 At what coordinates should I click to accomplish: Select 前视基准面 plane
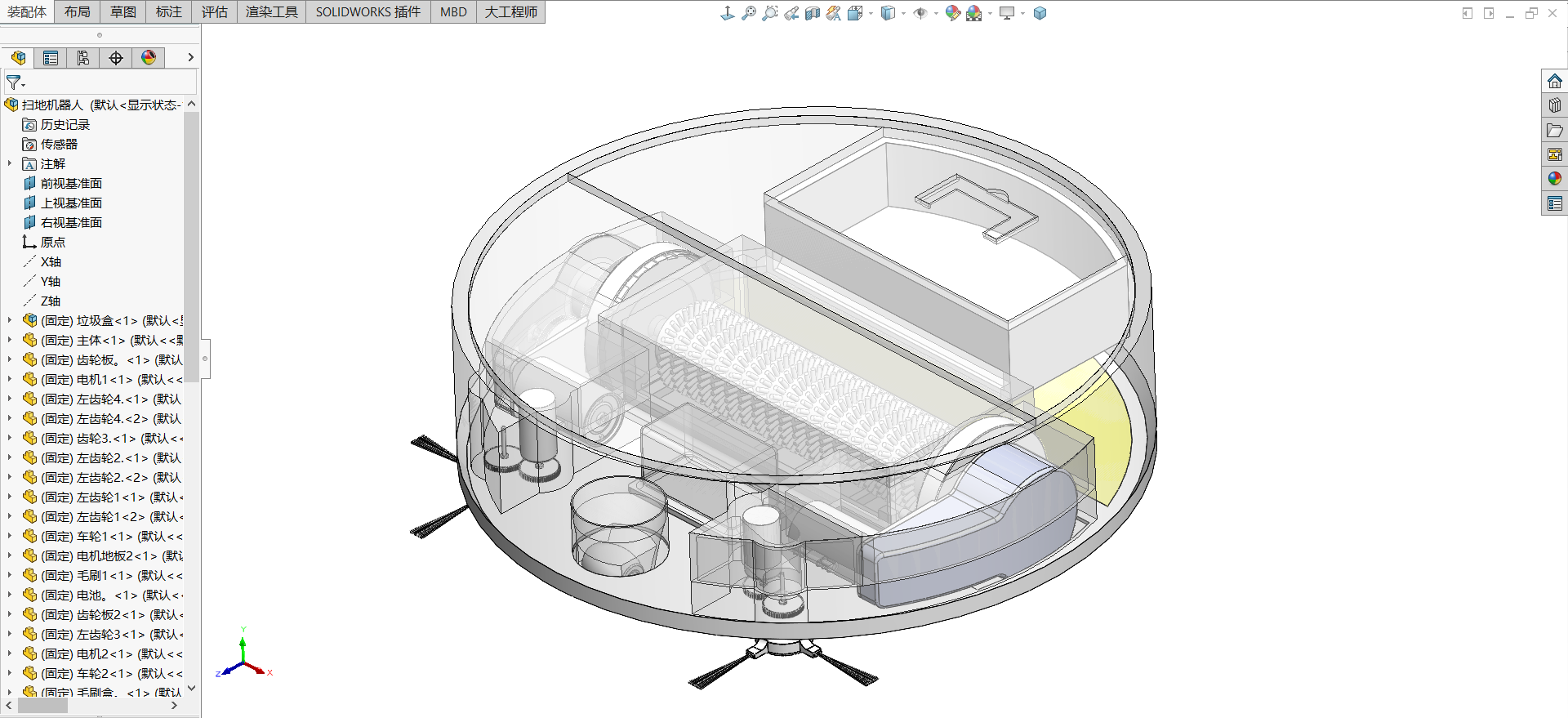[x=63, y=183]
